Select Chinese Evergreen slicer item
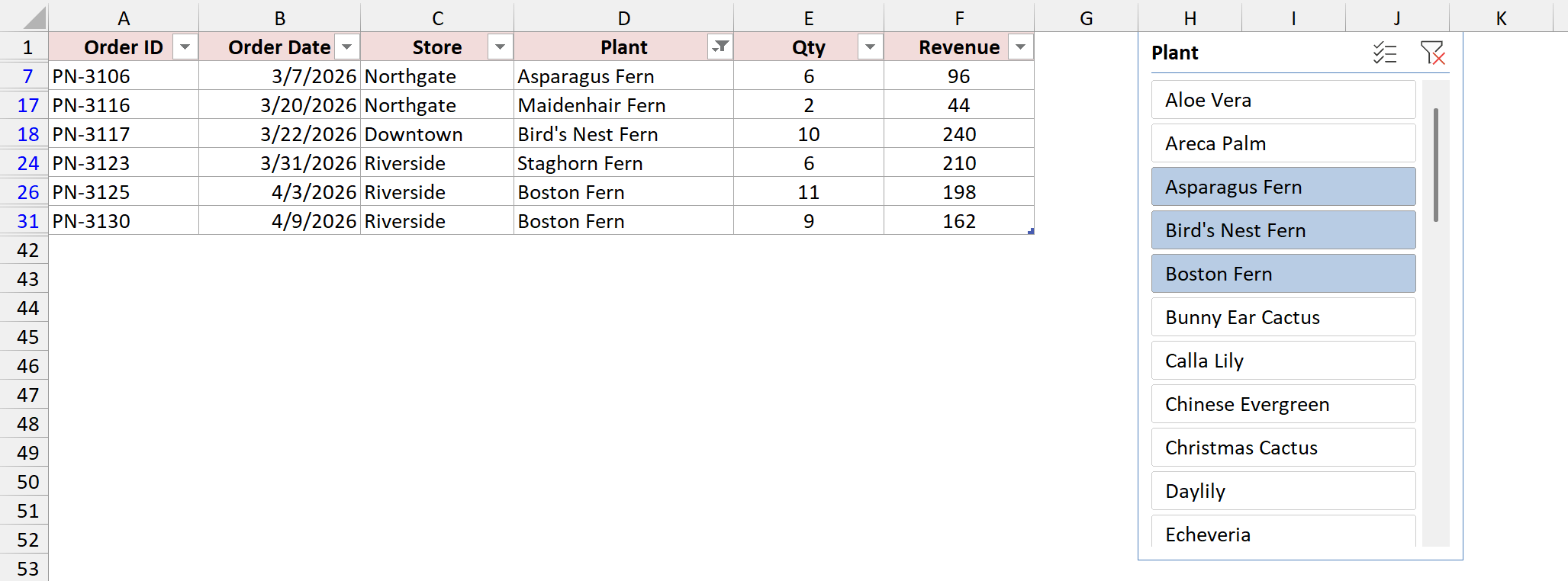Image resolution: width=1568 pixels, height=581 pixels. [1283, 404]
